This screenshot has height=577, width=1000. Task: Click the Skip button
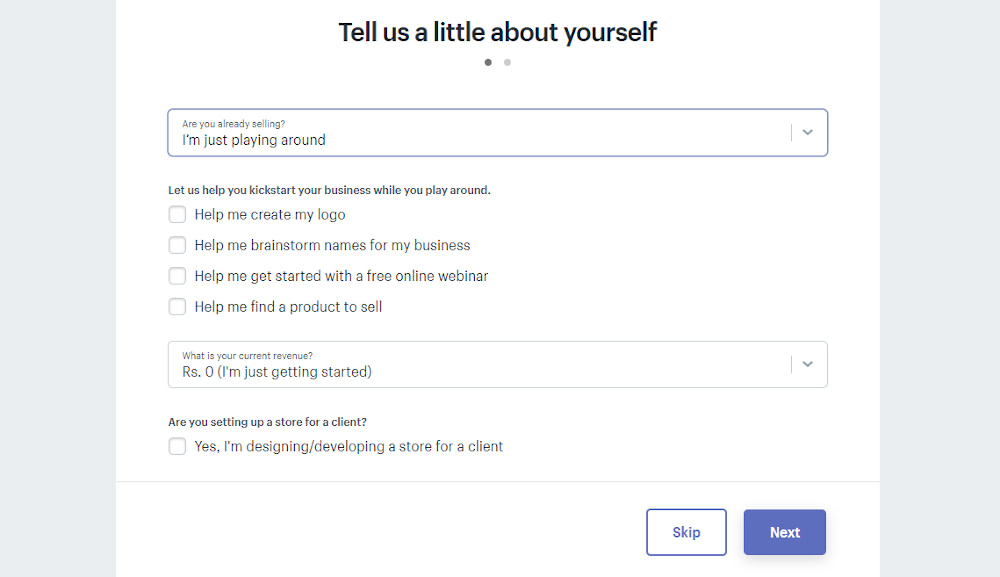686,532
